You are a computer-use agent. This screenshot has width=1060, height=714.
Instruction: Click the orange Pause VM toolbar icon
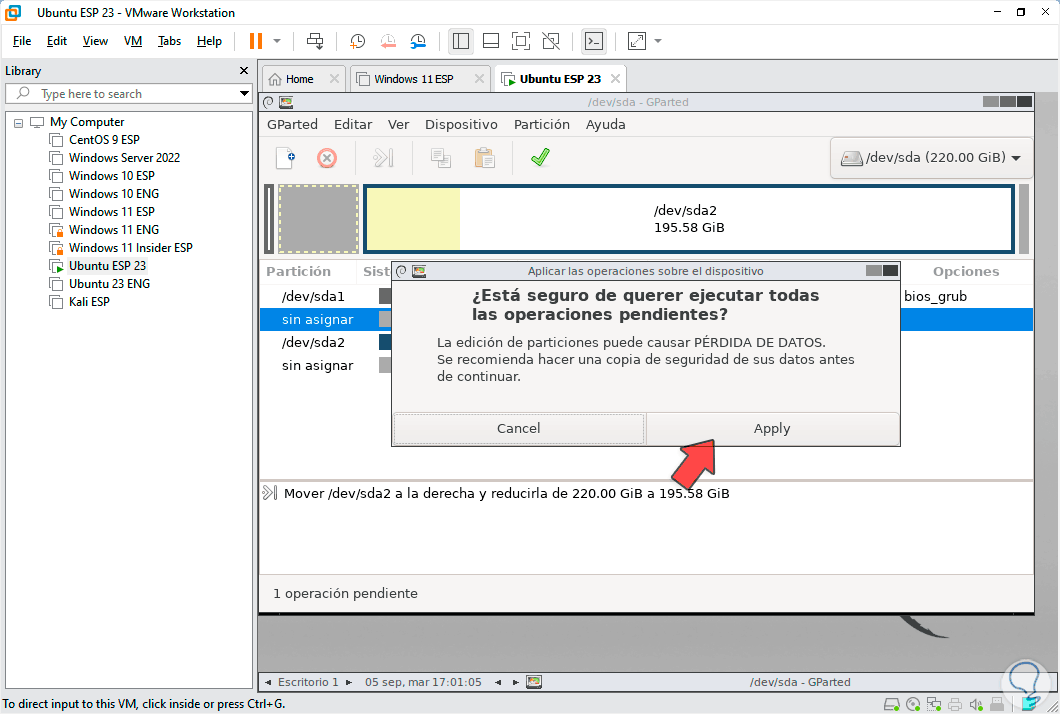point(256,41)
